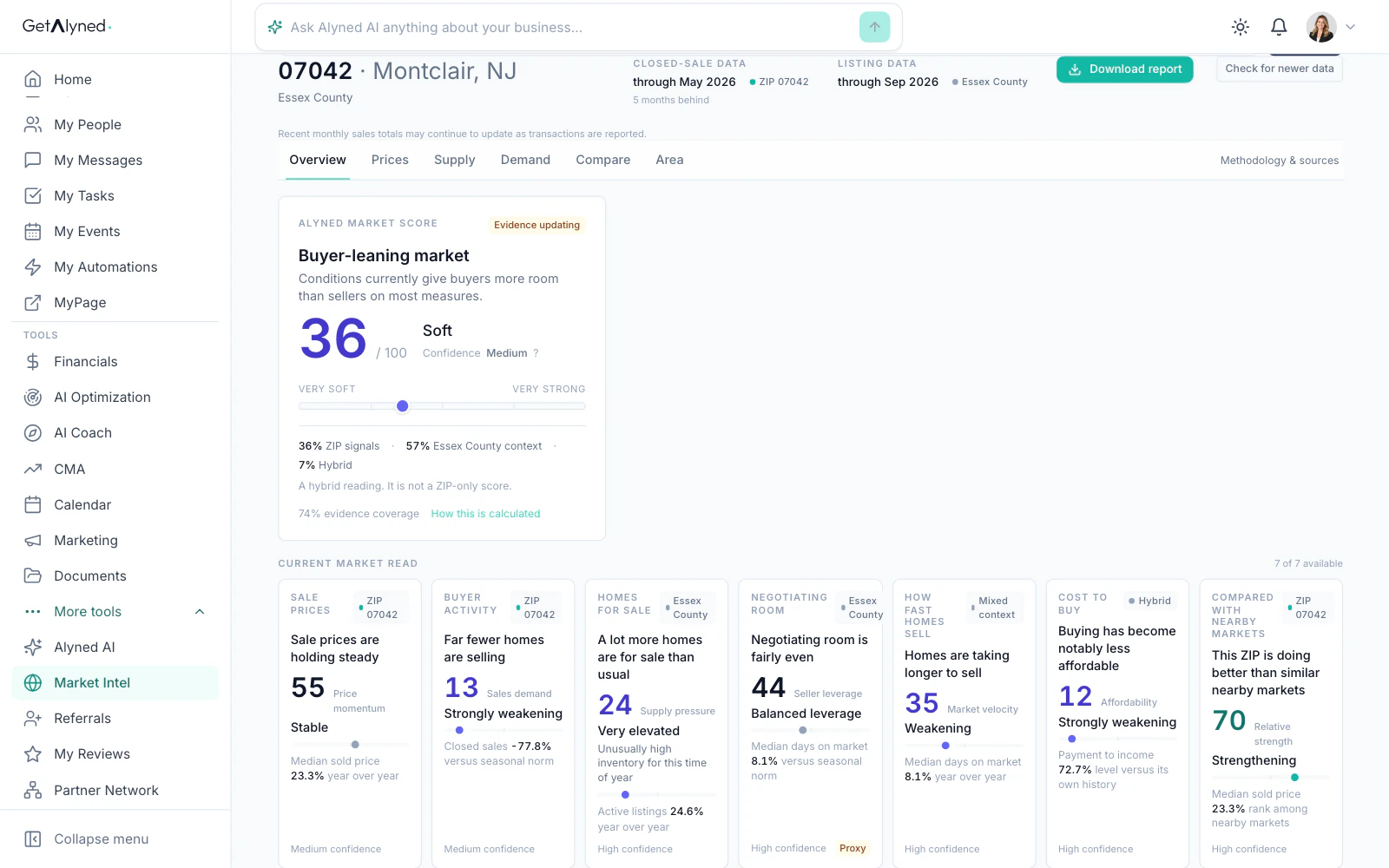Click the Collapse menu panel icon

pyautogui.click(x=33, y=838)
